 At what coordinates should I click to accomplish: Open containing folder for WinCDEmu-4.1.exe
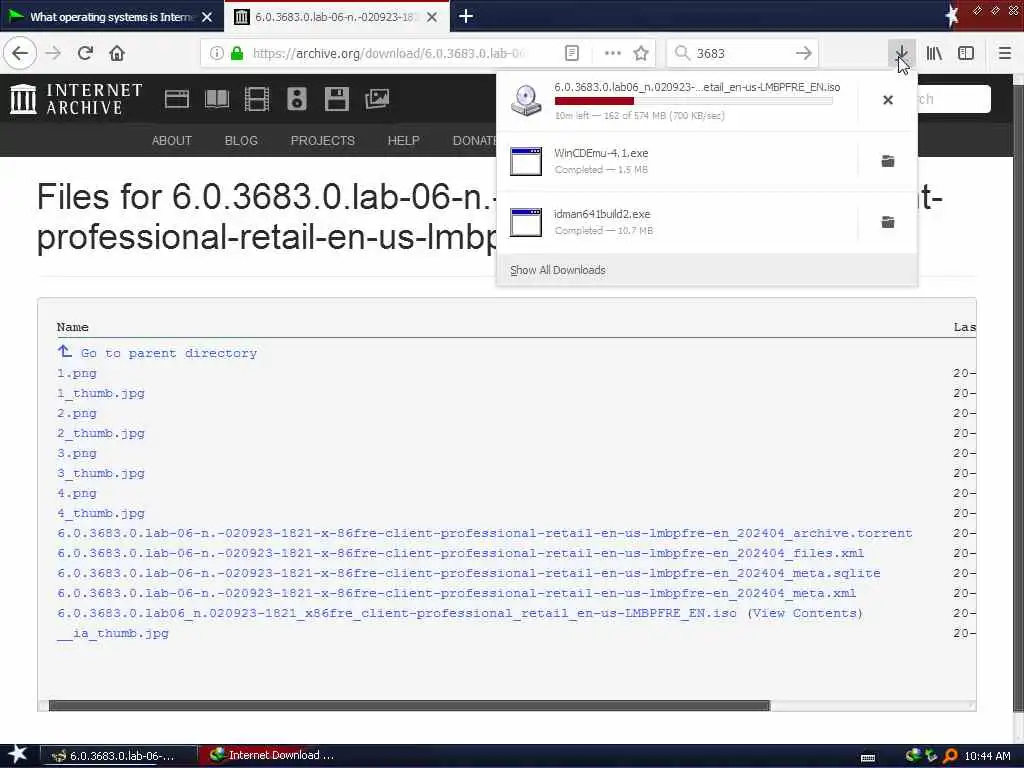888,161
